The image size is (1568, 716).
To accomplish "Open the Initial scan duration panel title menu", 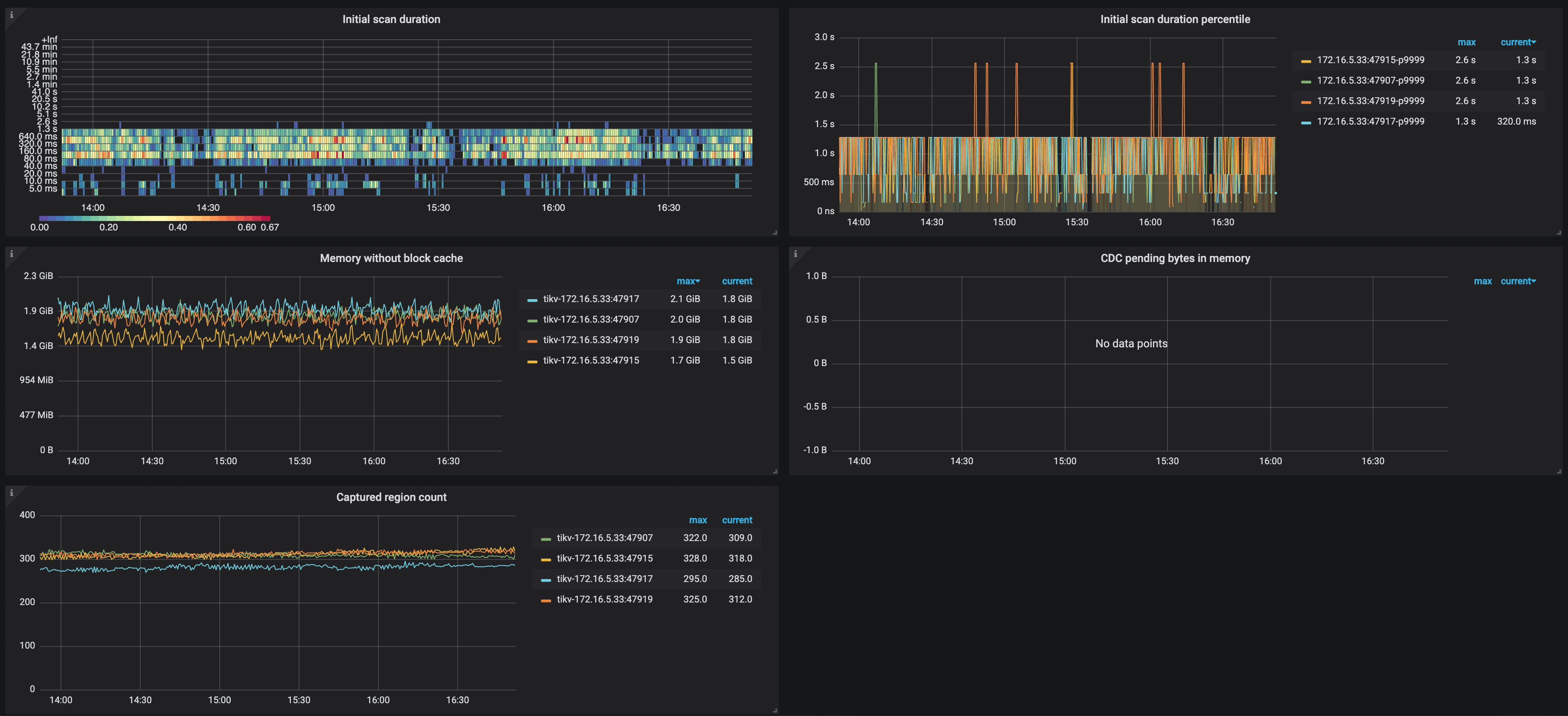I will 391,19.
